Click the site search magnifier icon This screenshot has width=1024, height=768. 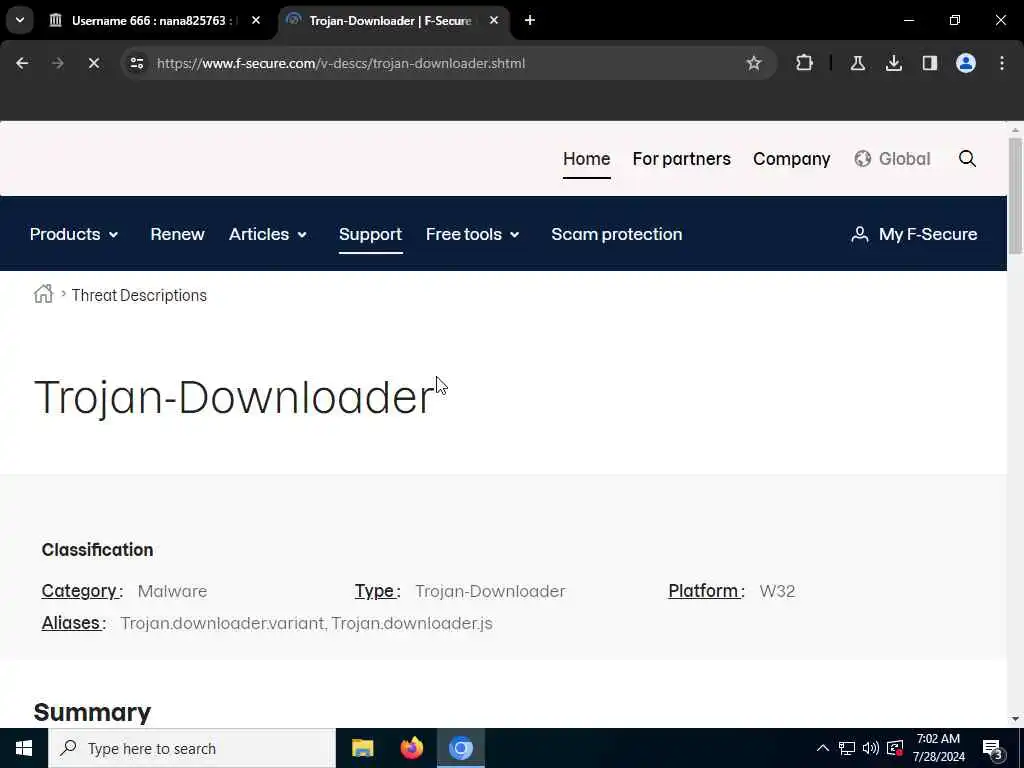(967, 159)
